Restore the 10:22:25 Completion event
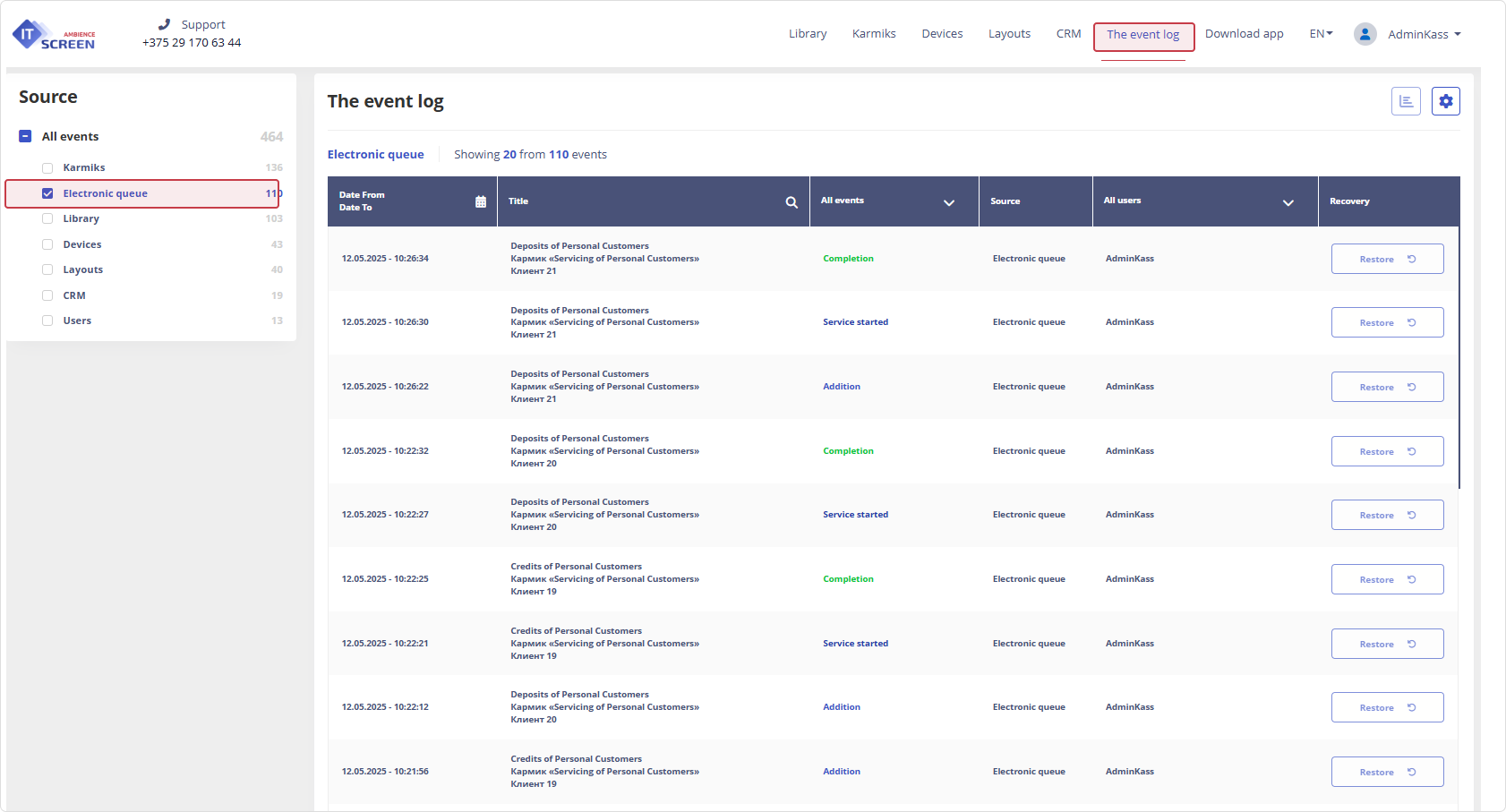 (1387, 579)
